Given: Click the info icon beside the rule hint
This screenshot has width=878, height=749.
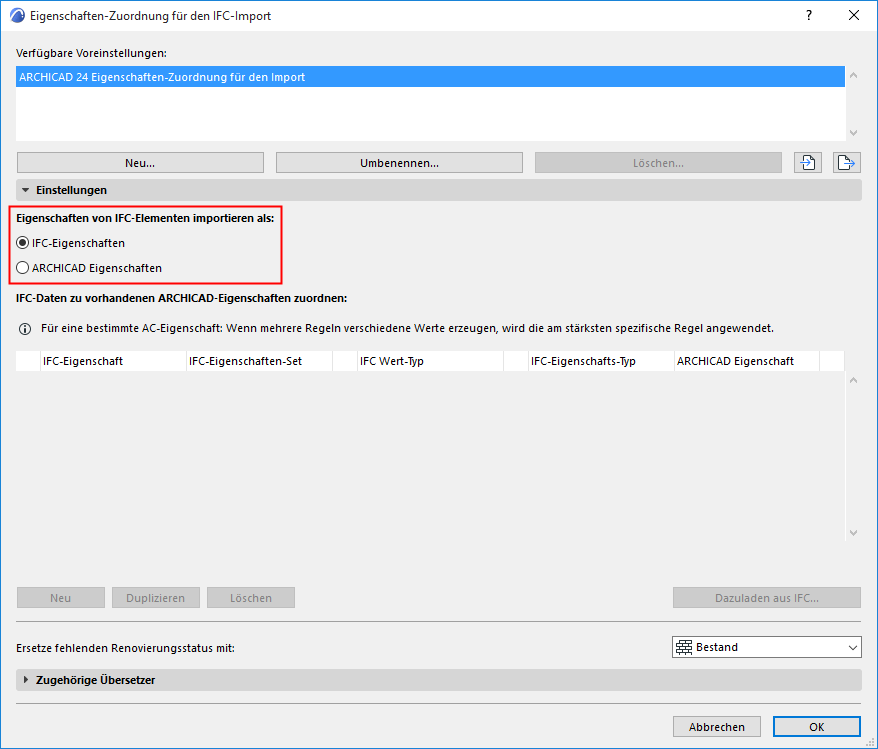Looking at the screenshot, I should 25,329.
